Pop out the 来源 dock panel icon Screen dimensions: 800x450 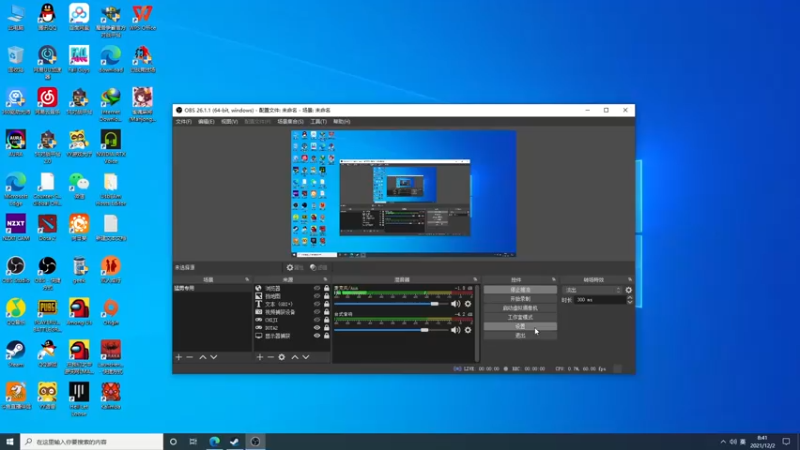point(326,280)
